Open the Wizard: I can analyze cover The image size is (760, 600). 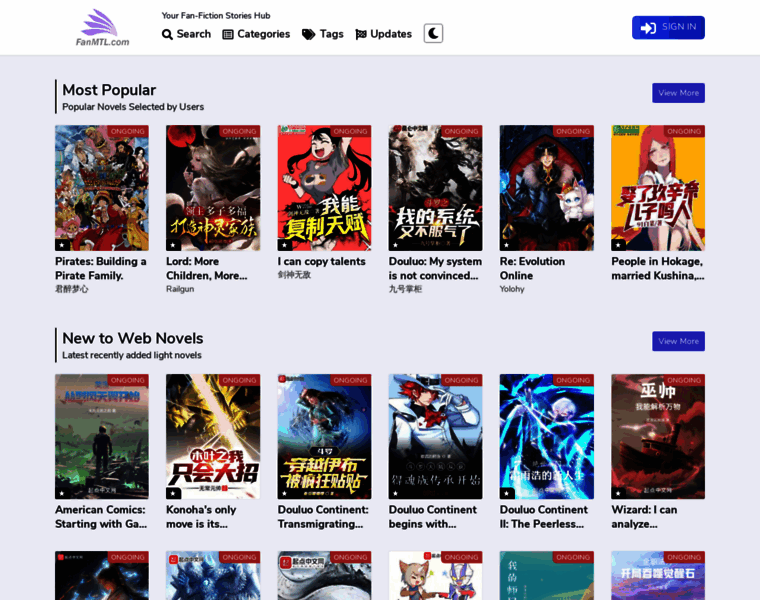657,436
